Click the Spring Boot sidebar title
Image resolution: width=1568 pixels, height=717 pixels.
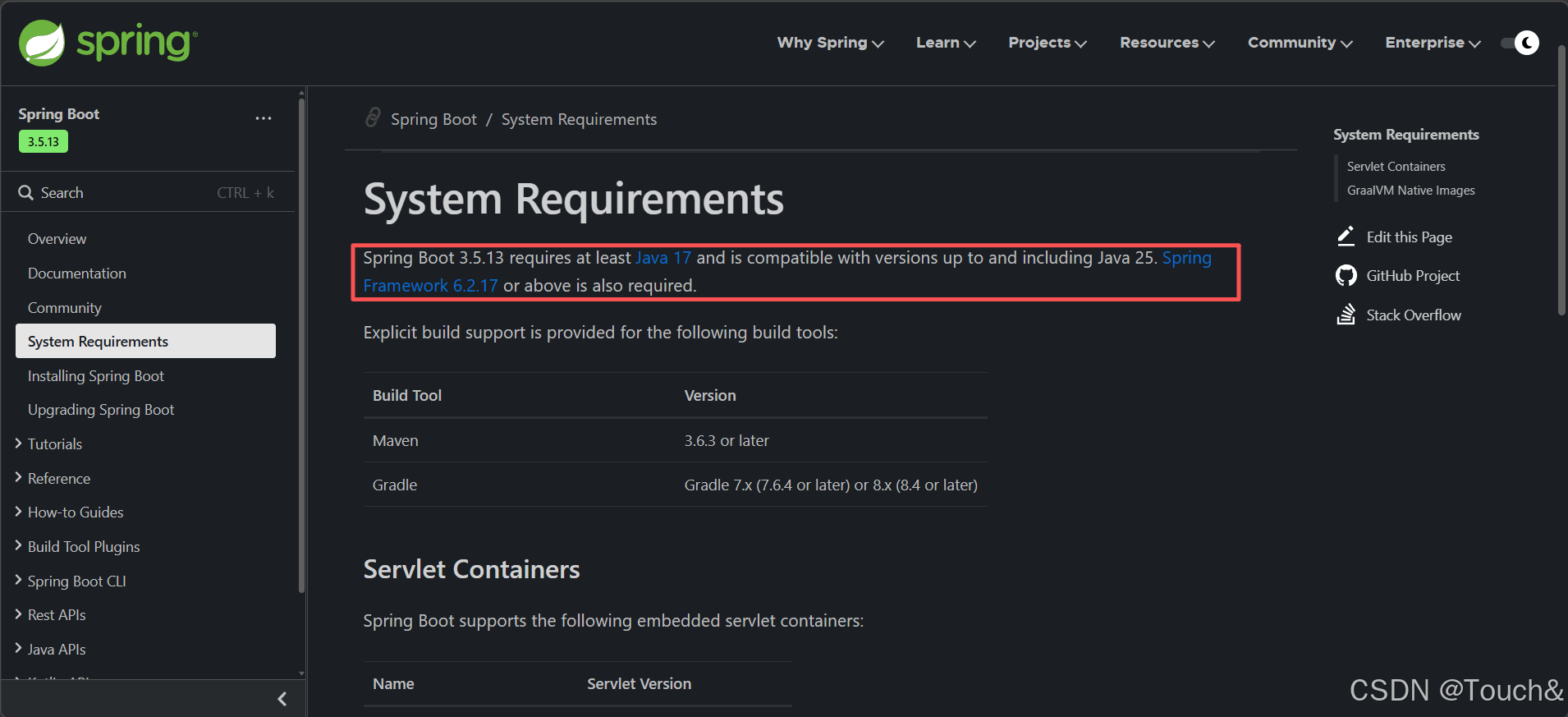click(x=58, y=114)
